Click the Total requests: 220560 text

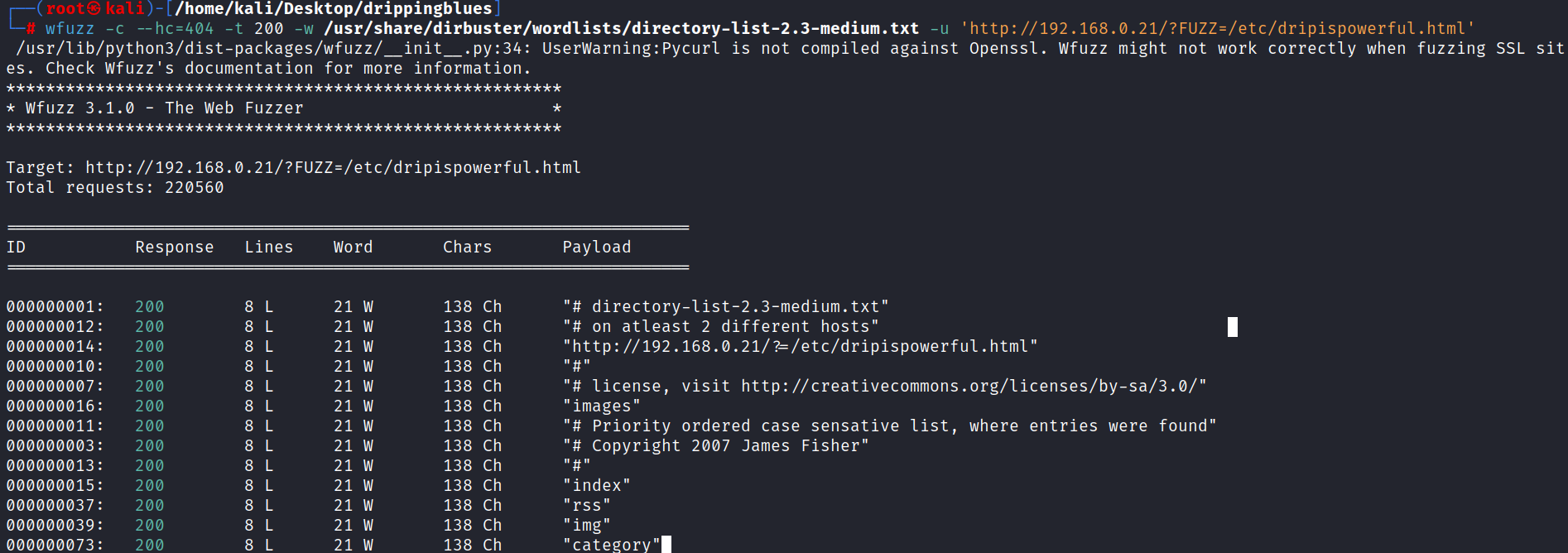coord(115,187)
